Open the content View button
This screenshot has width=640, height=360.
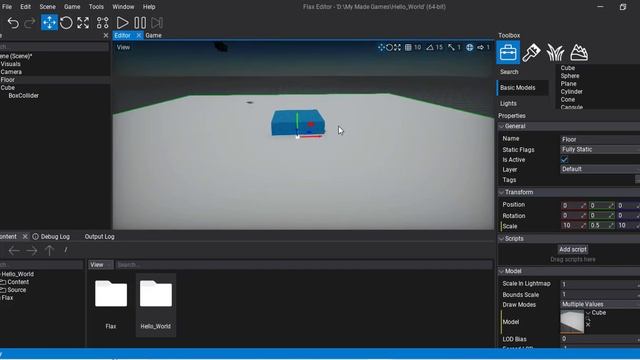[x=100, y=265]
